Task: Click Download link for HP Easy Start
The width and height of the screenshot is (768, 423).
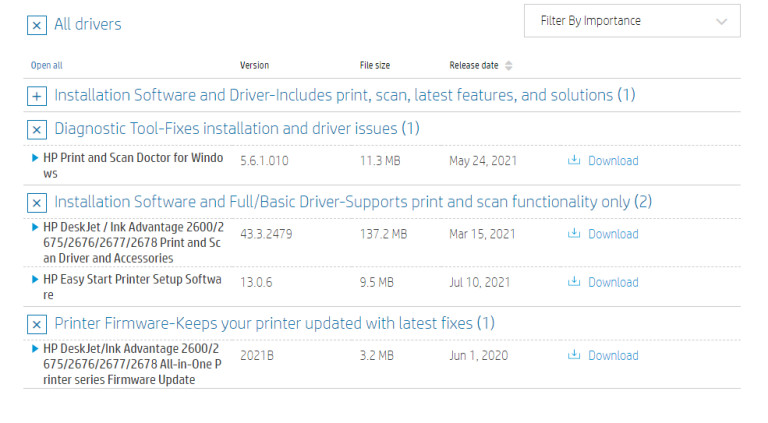Action: pyautogui.click(x=612, y=282)
